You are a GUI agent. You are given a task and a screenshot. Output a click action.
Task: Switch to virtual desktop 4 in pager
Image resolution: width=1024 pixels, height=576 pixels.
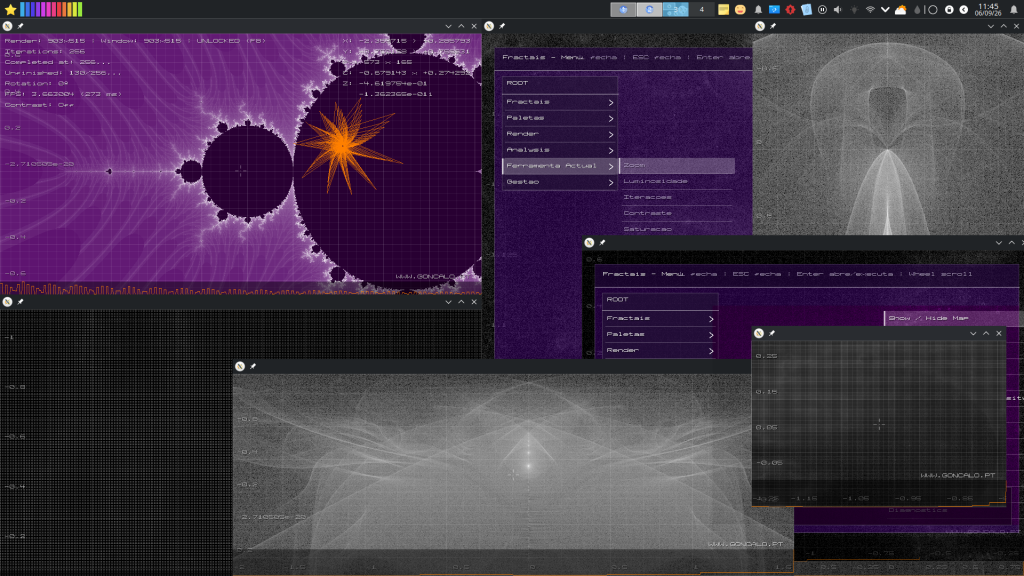click(x=701, y=10)
